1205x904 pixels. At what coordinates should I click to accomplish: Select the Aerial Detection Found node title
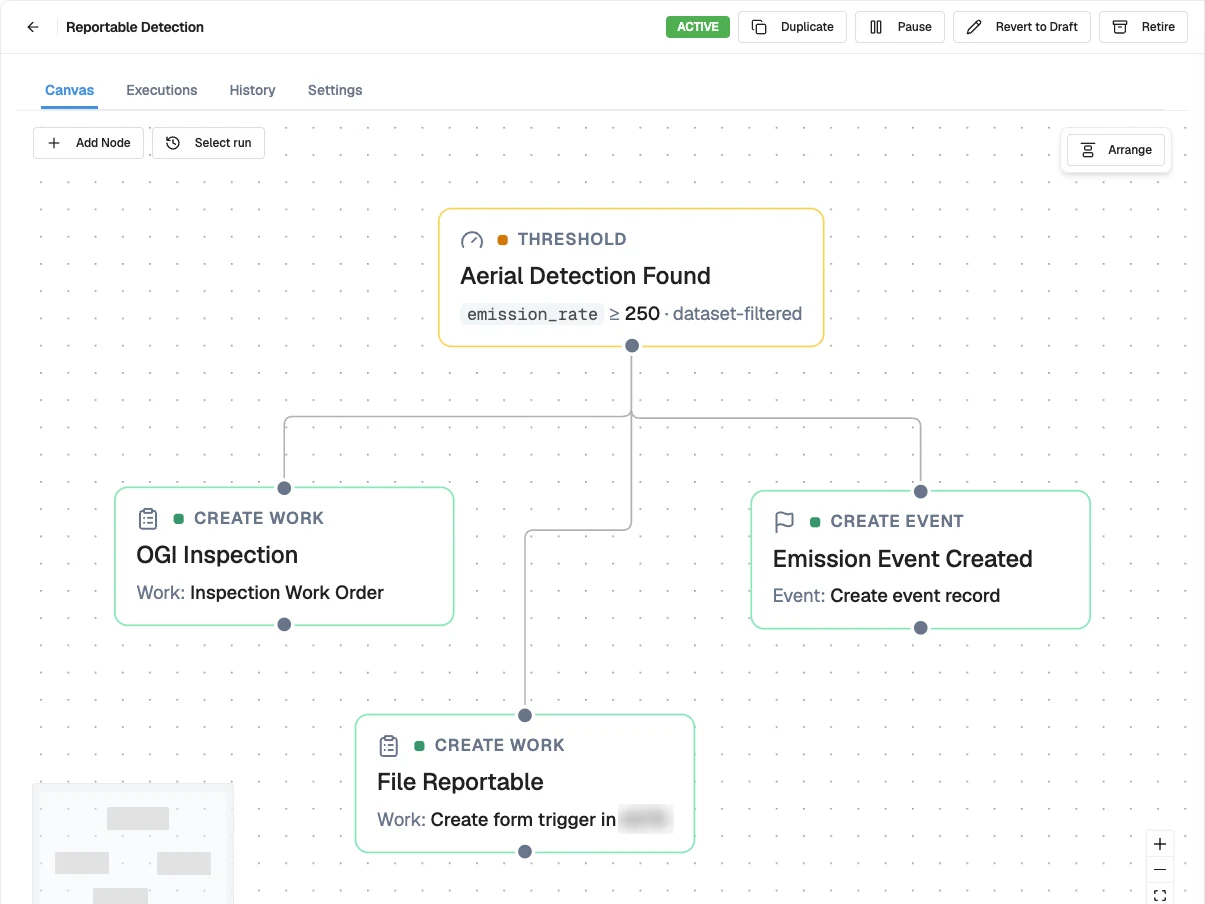pos(585,276)
